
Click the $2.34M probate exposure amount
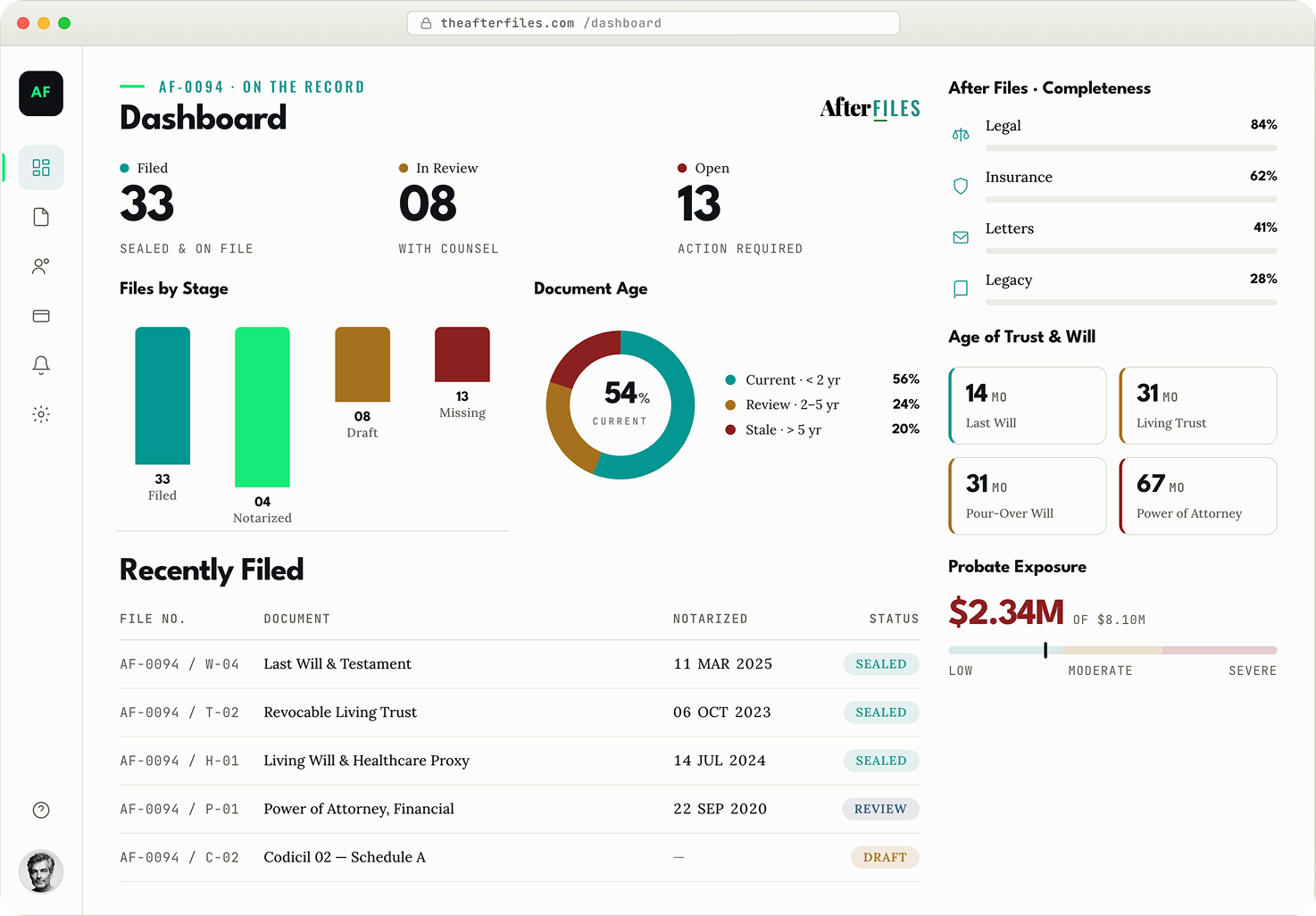pos(1006,612)
